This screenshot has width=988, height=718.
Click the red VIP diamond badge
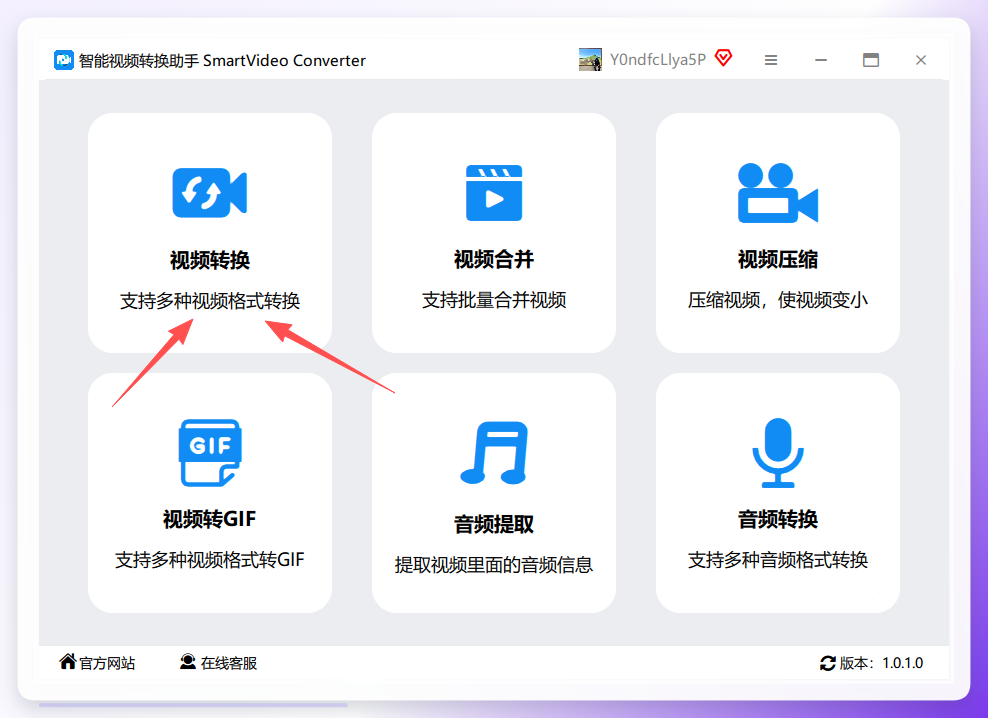[x=724, y=58]
